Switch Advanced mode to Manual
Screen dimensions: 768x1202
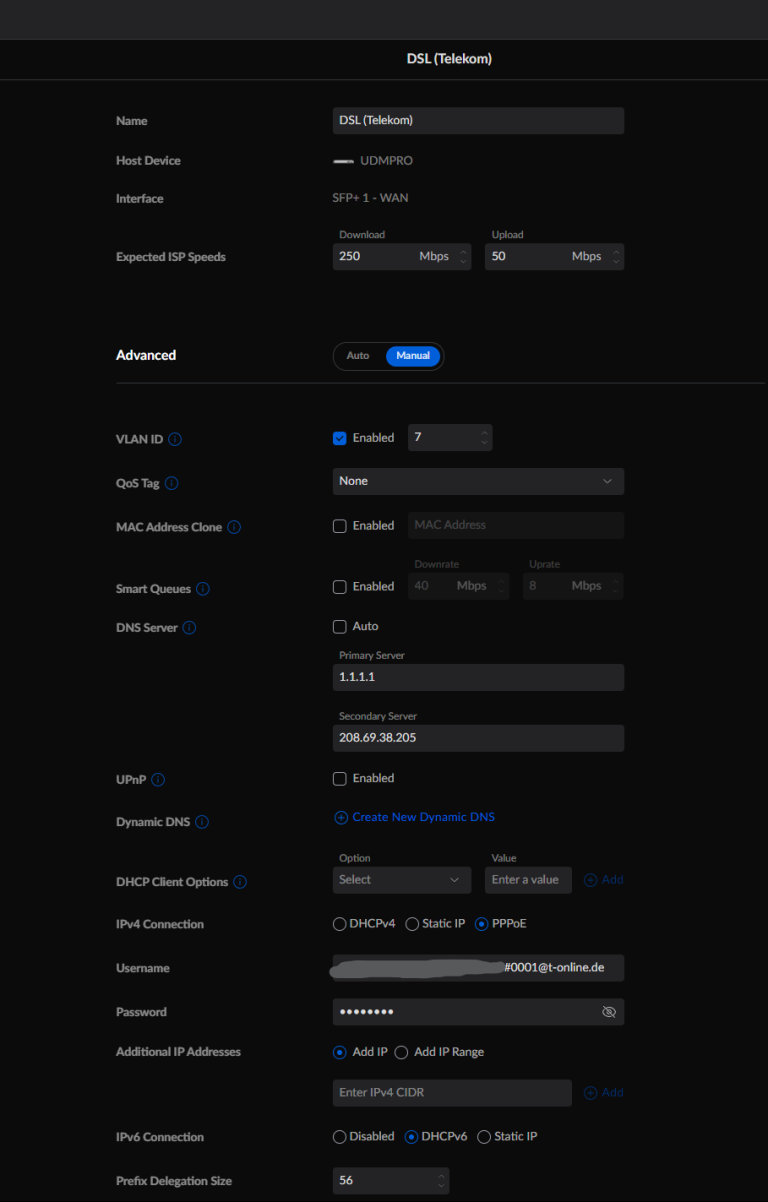pyautogui.click(x=413, y=356)
